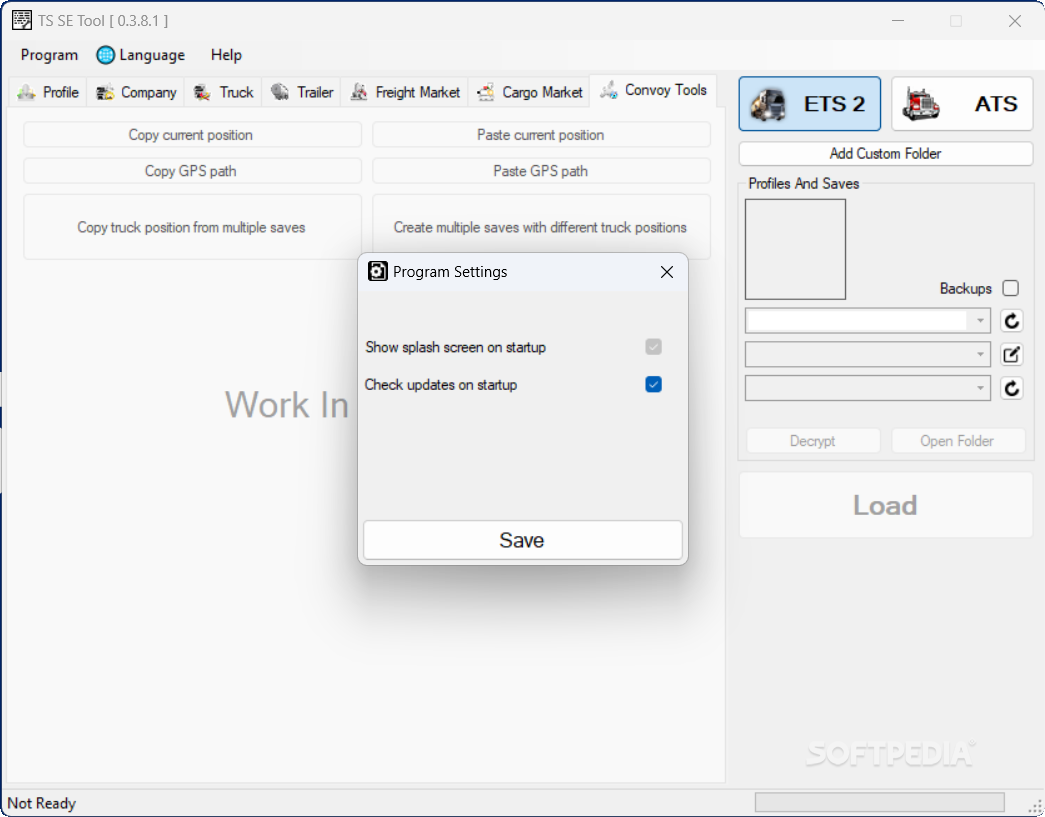Click Copy current position button

(192, 135)
